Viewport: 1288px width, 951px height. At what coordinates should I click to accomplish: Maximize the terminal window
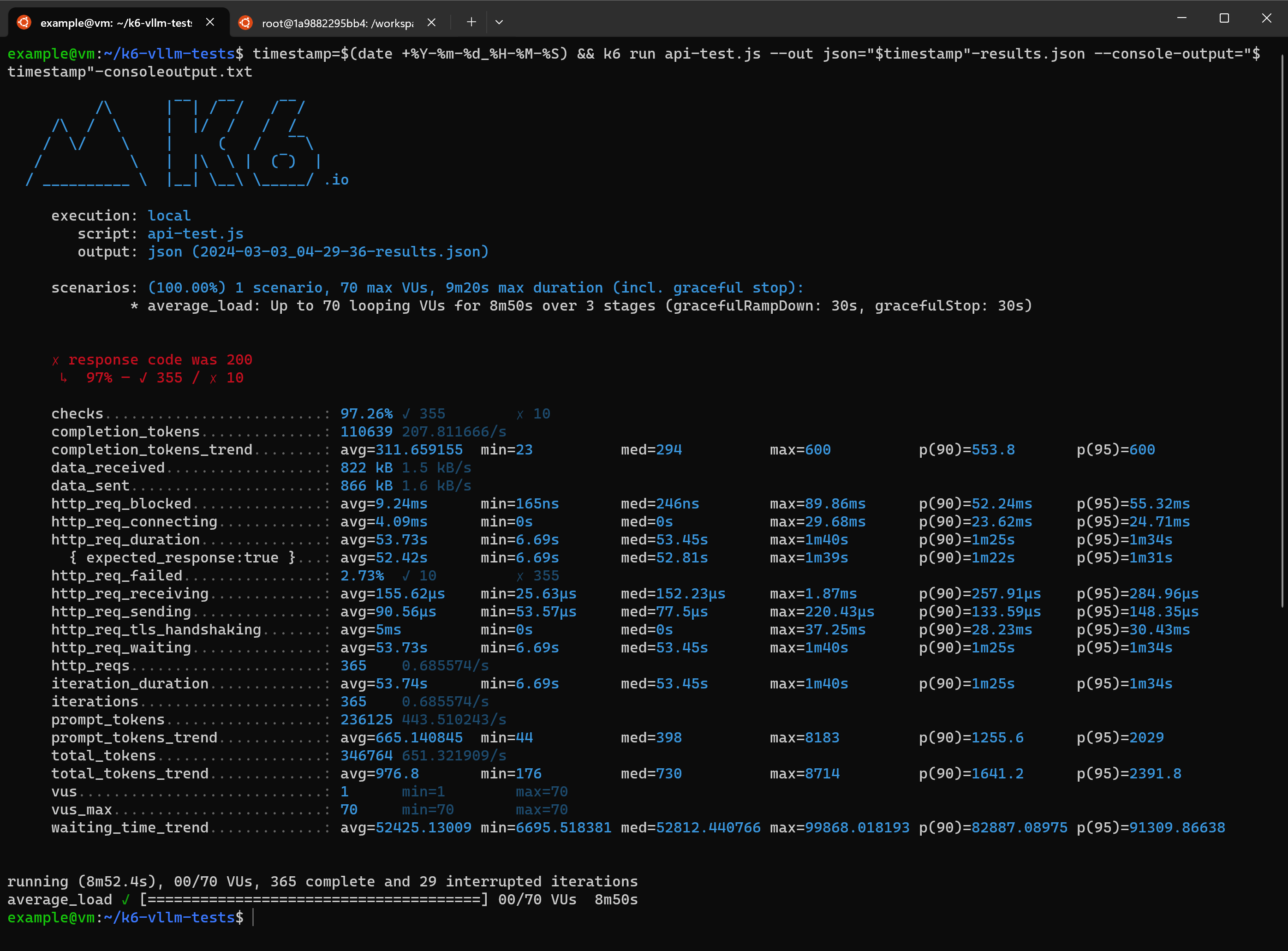coord(1224,18)
